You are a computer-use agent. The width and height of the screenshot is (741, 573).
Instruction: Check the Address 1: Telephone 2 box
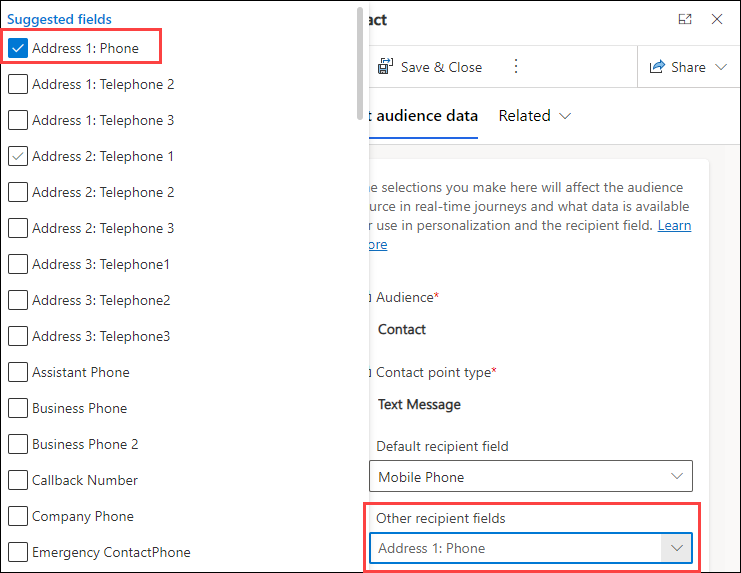18,84
